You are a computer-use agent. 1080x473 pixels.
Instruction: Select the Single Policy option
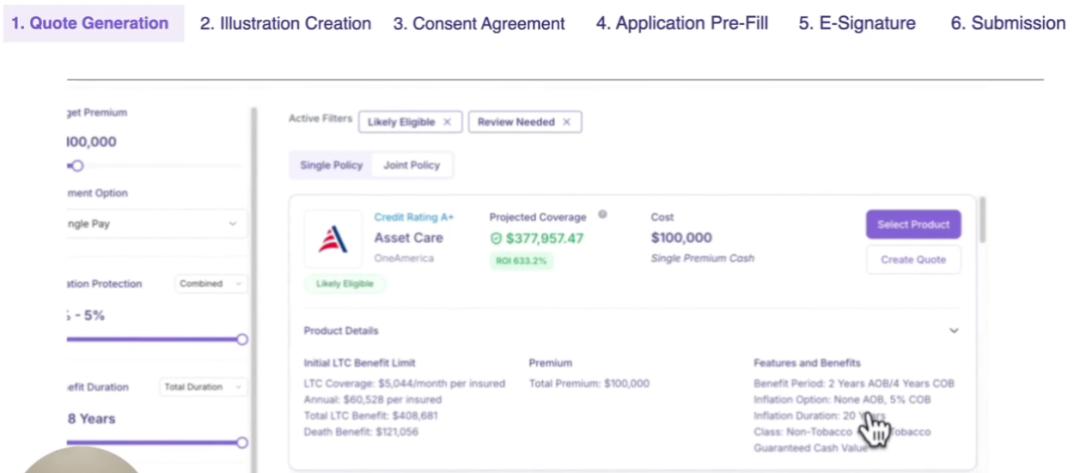[331, 165]
